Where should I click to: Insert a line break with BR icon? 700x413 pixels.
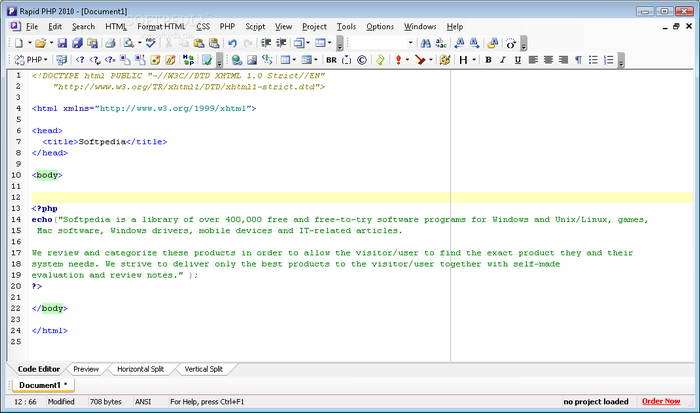(331, 60)
